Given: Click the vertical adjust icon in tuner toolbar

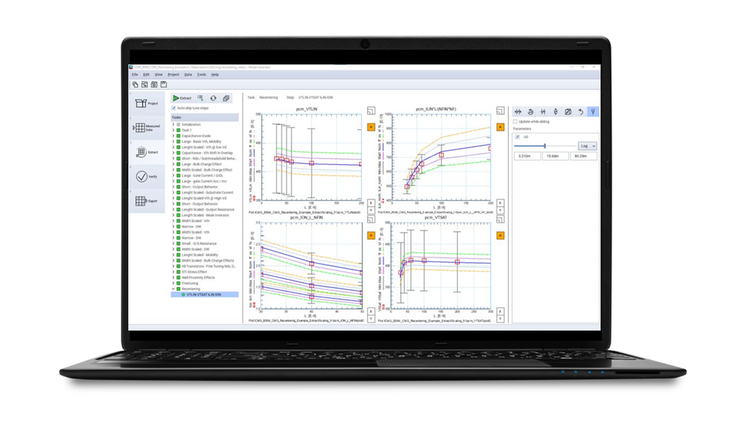Looking at the screenshot, I should tap(555, 111).
